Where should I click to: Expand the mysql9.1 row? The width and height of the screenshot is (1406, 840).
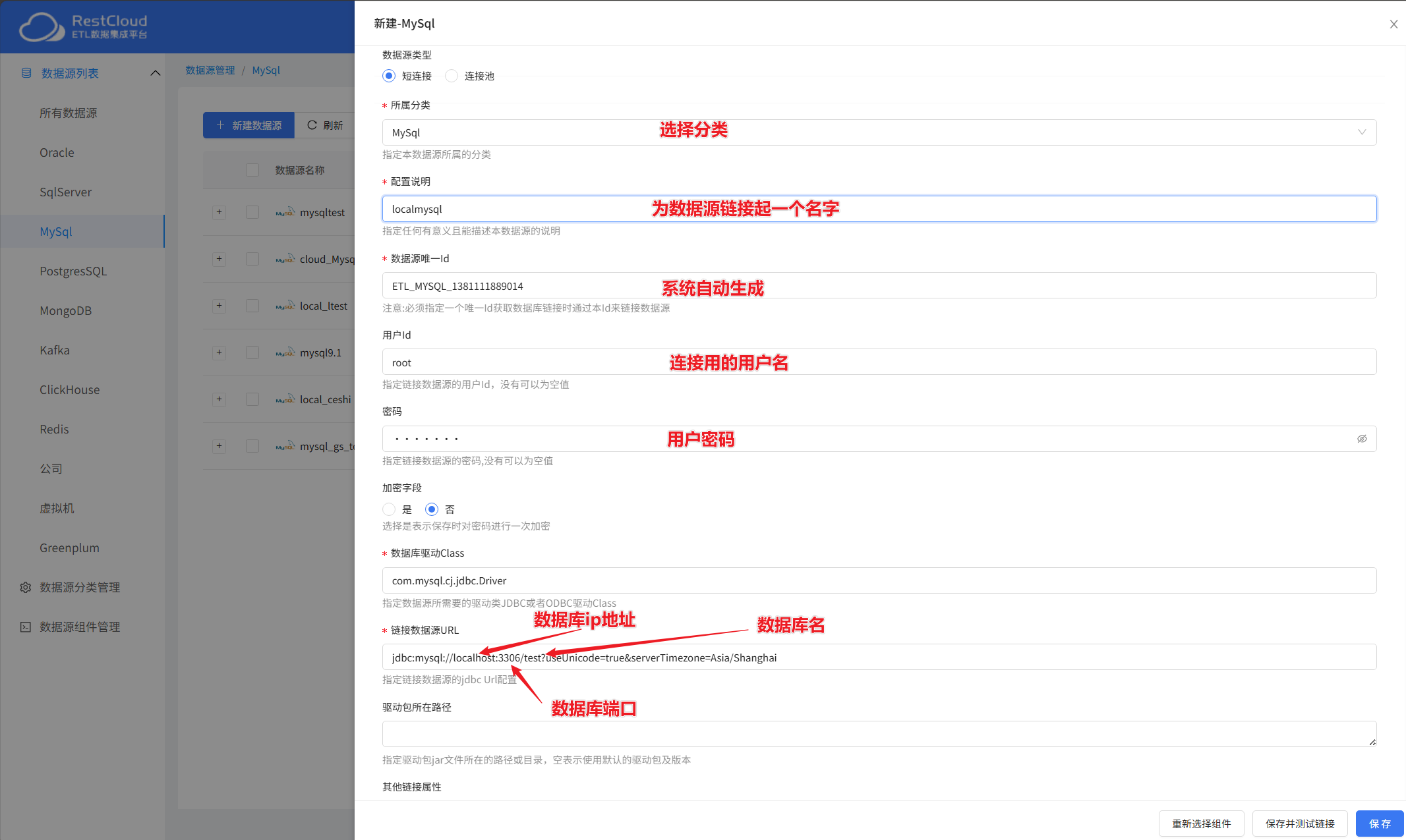(x=220, y=352)
